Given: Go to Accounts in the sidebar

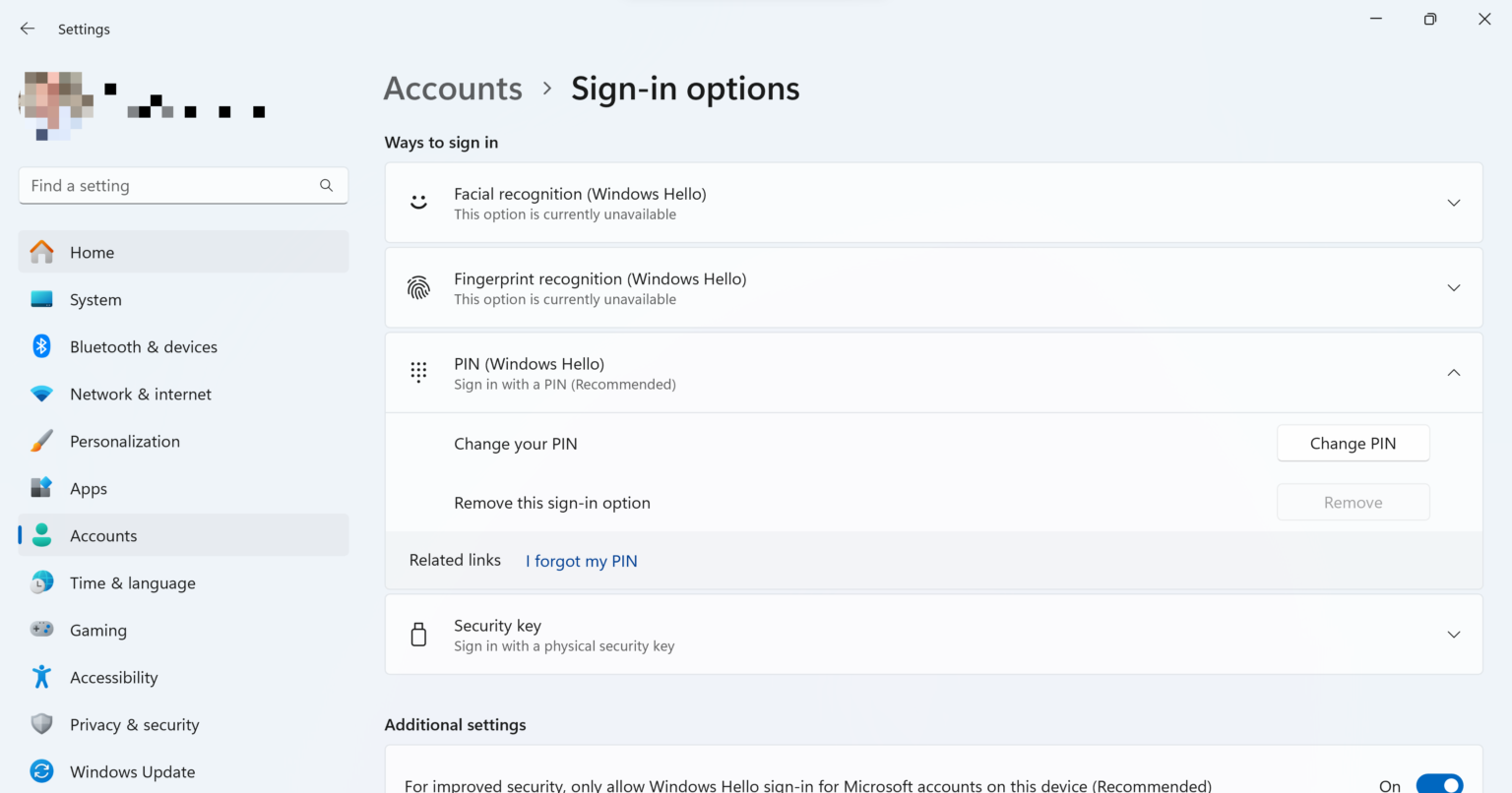Looking at the screenshot, I should [x=103, y=535].
